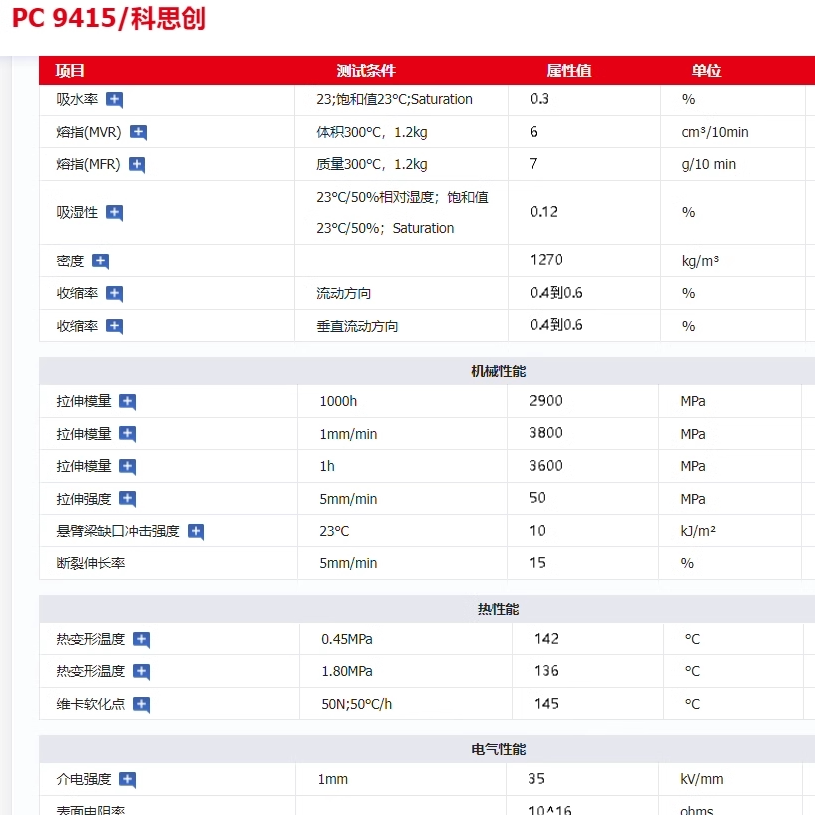The width and height of the screenshot is (815, 815).
Task: Click the unit kJ/m²
Action: tap(698, 531)
